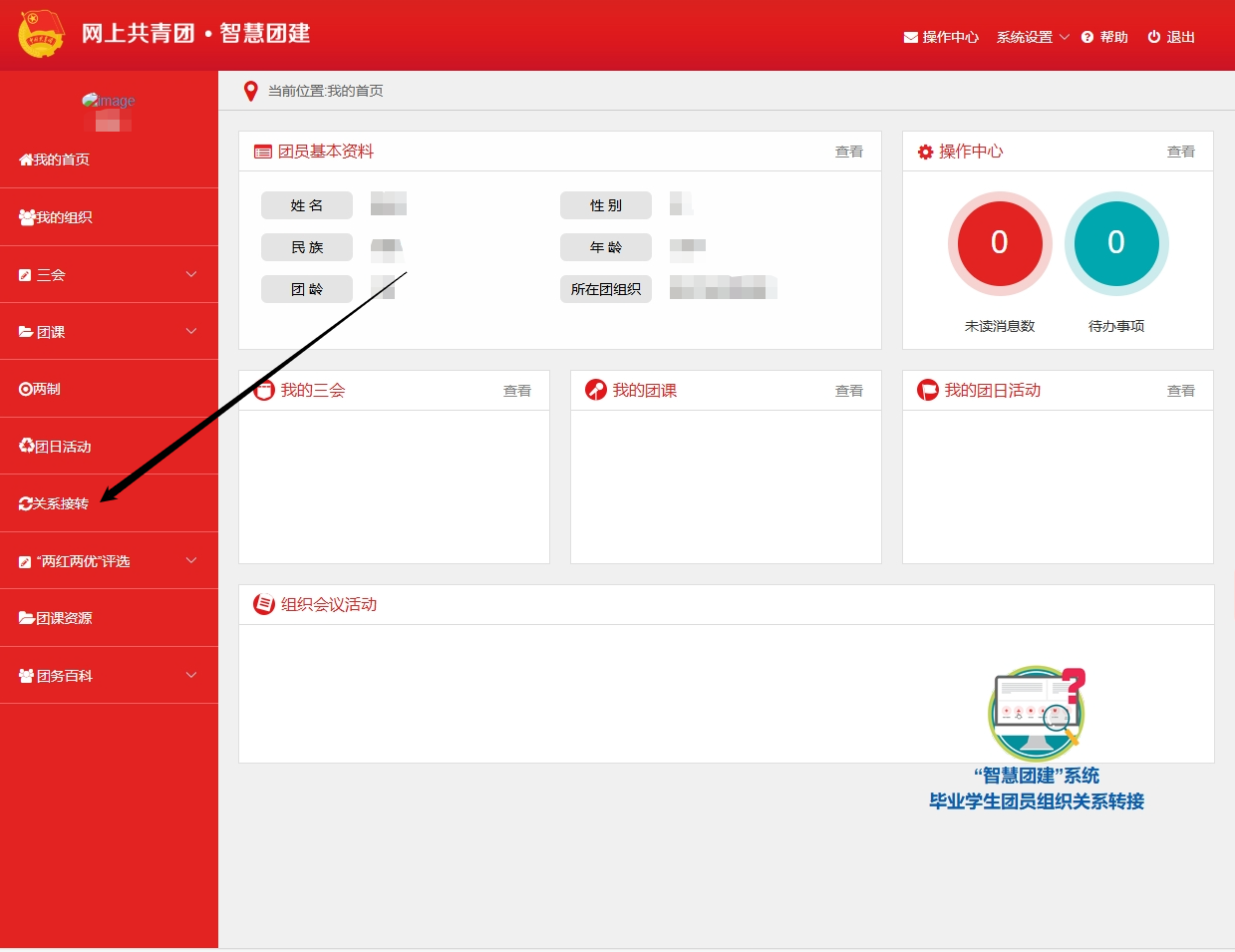The width and height of the screenshot is (1235, 952).
Task: Click the 姓名 field label
Action: [307, 205]
